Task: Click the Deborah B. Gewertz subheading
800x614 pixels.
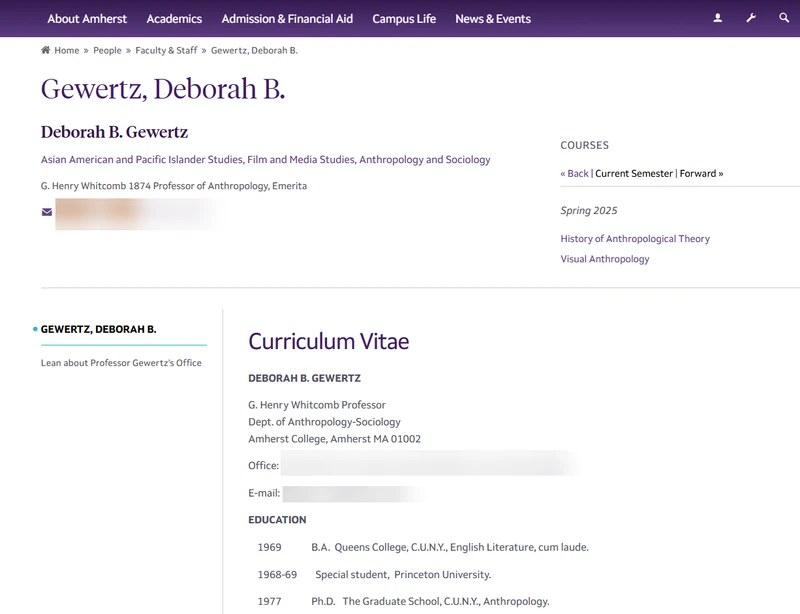Action: coord(114,132)
